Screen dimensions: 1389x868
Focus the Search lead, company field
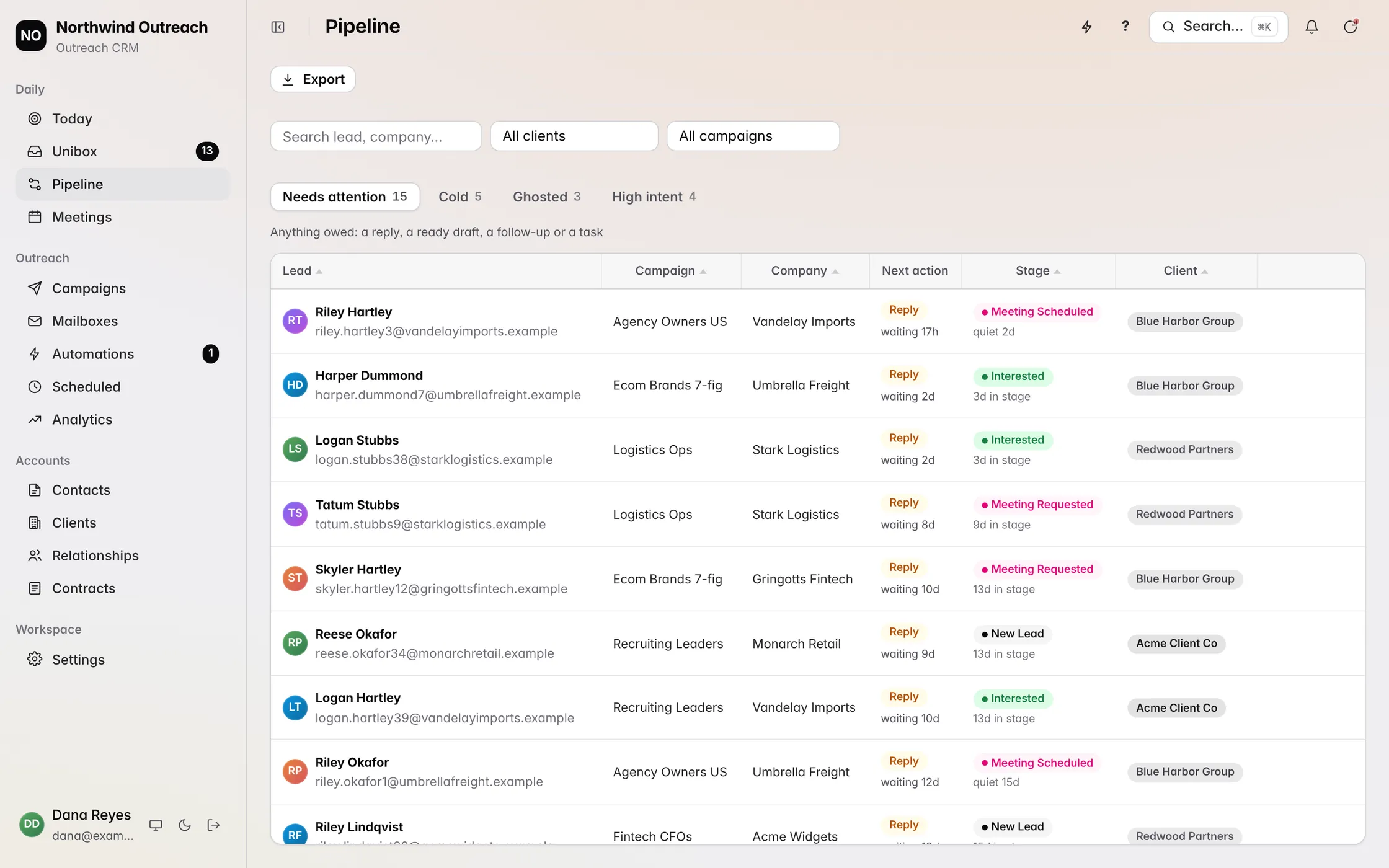(x=376, y=136)
